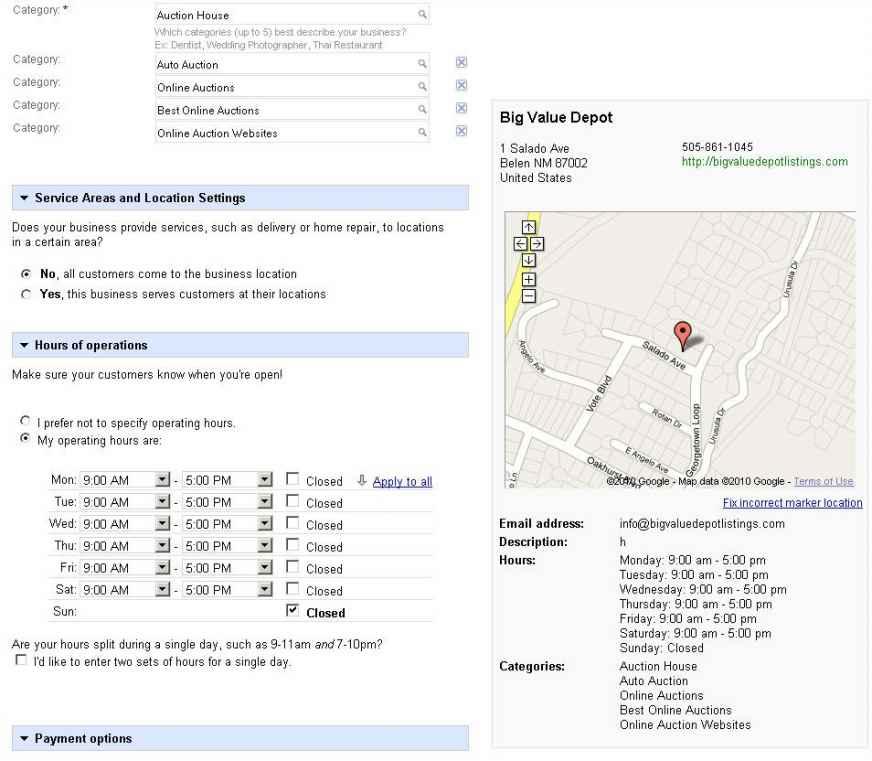Screen dimensions: 872x761
Task: Click the Best Online Auctions category field
Action: [285, 110]
